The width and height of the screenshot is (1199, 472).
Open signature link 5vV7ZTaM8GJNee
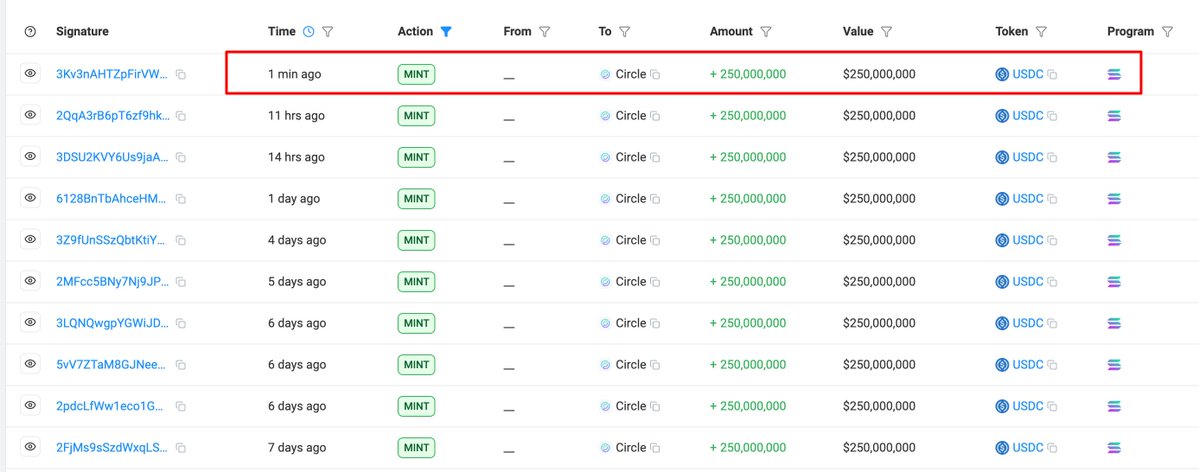(111, 365)
